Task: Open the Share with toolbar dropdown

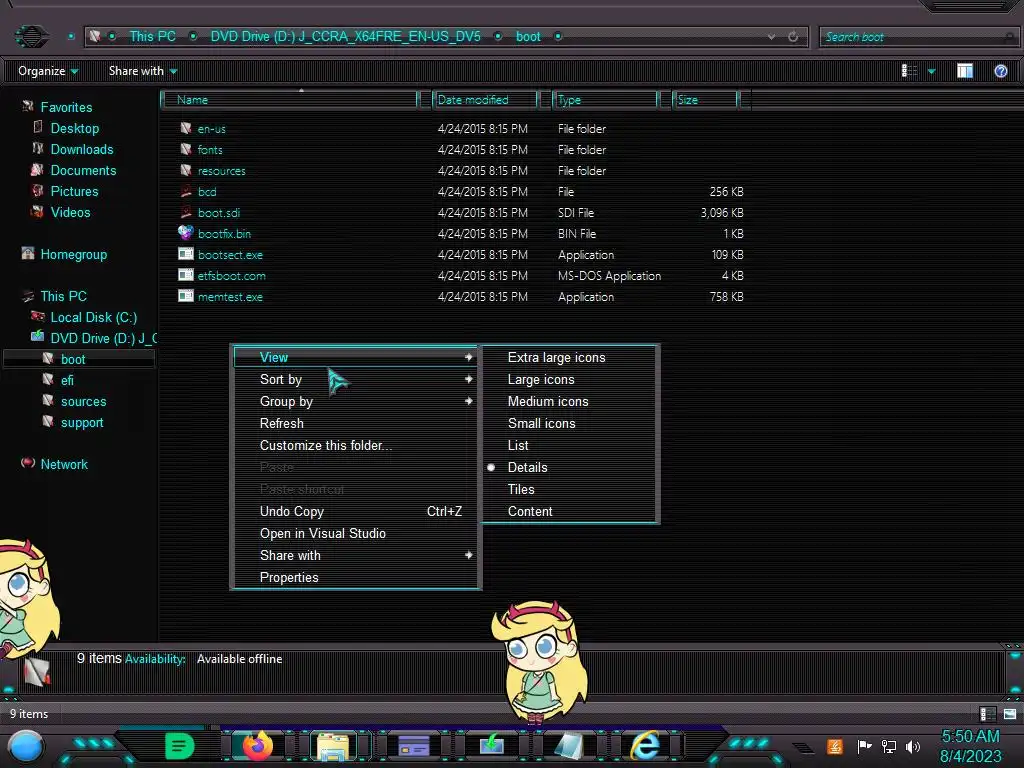Action: click(143, 71)
